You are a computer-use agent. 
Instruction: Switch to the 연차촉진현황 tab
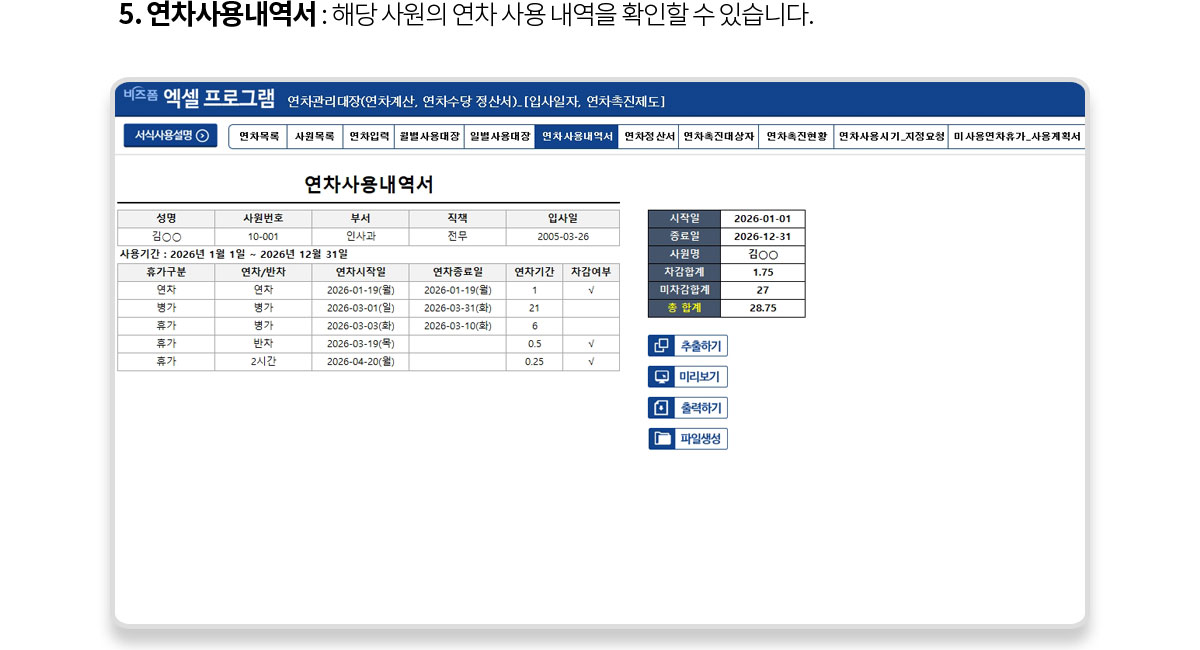click(x=797, y=137)
